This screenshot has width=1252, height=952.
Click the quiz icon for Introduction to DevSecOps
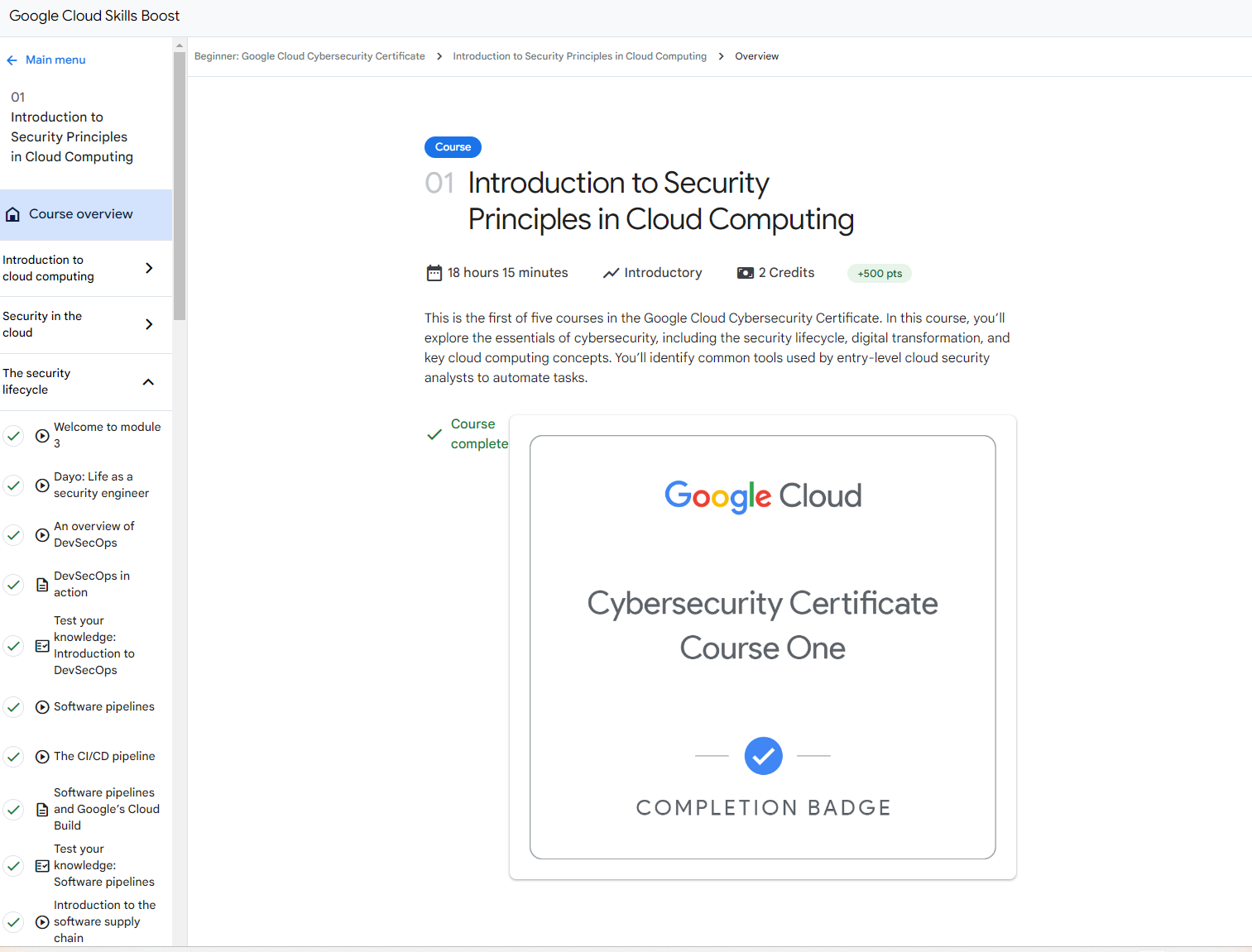coord(42,646)
